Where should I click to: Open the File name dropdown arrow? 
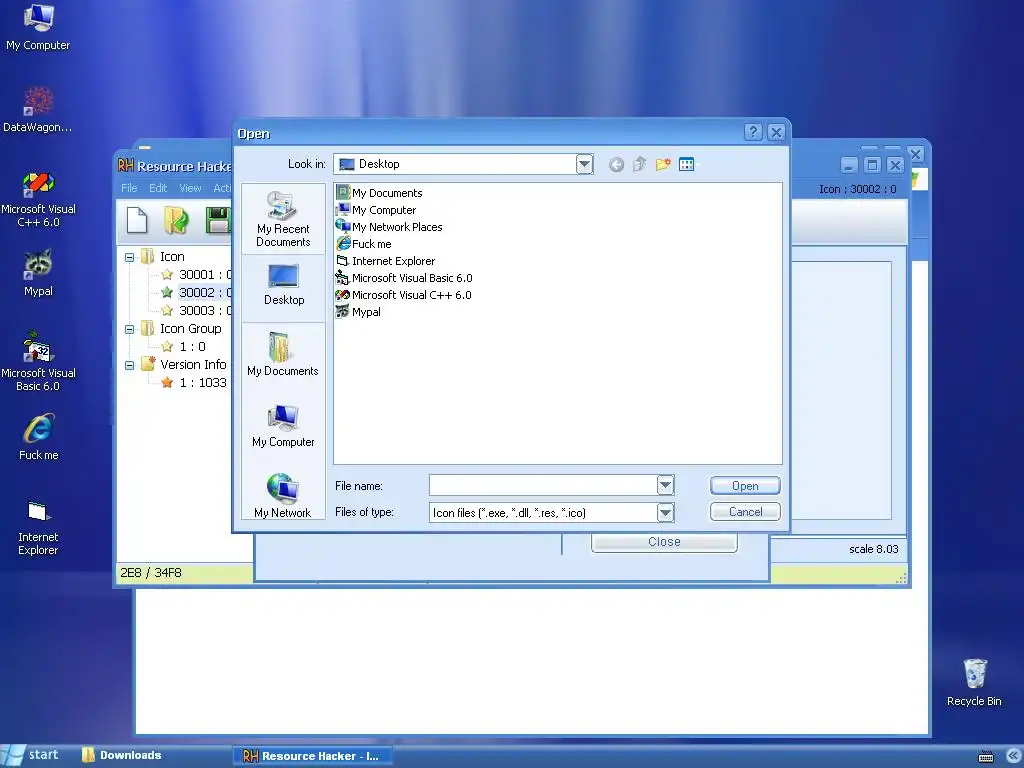(x=665, y=485)
